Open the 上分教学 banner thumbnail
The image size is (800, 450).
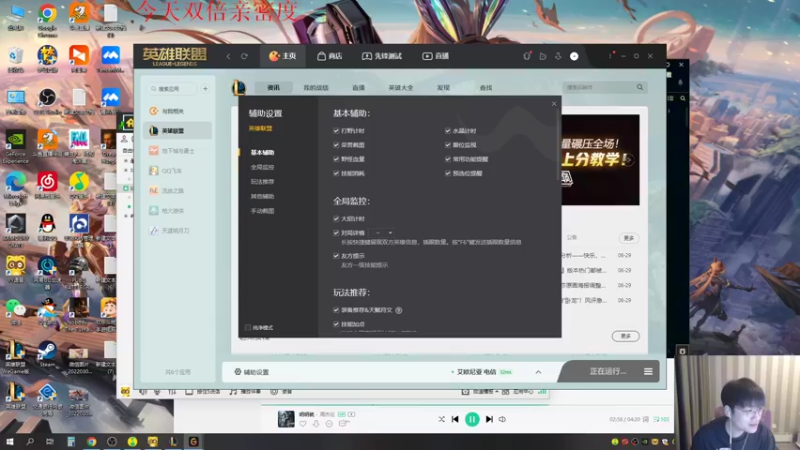[601, 160]
